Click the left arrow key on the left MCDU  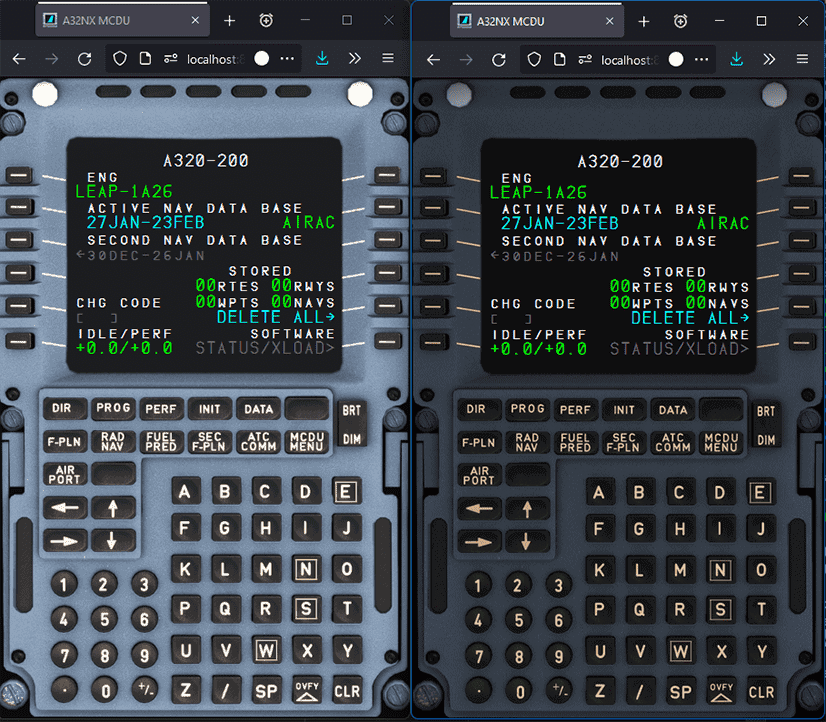tap(65, 508)
